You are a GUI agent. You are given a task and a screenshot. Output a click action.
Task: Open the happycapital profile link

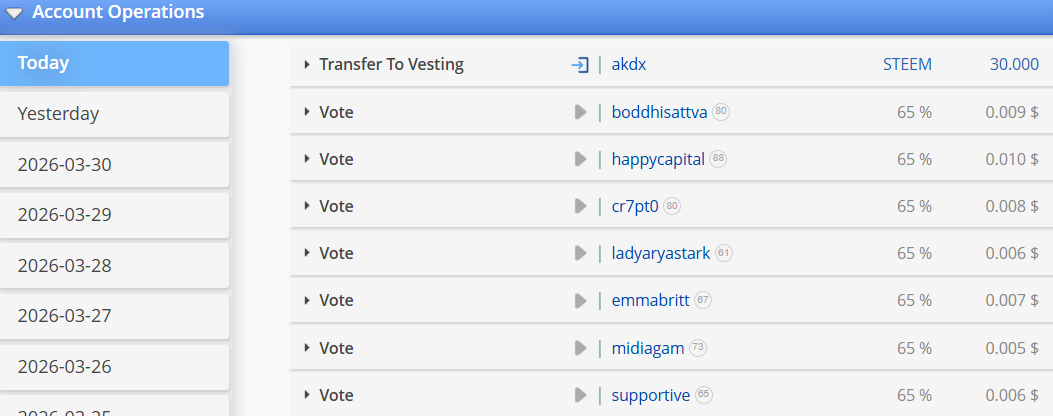click(658, 159)
